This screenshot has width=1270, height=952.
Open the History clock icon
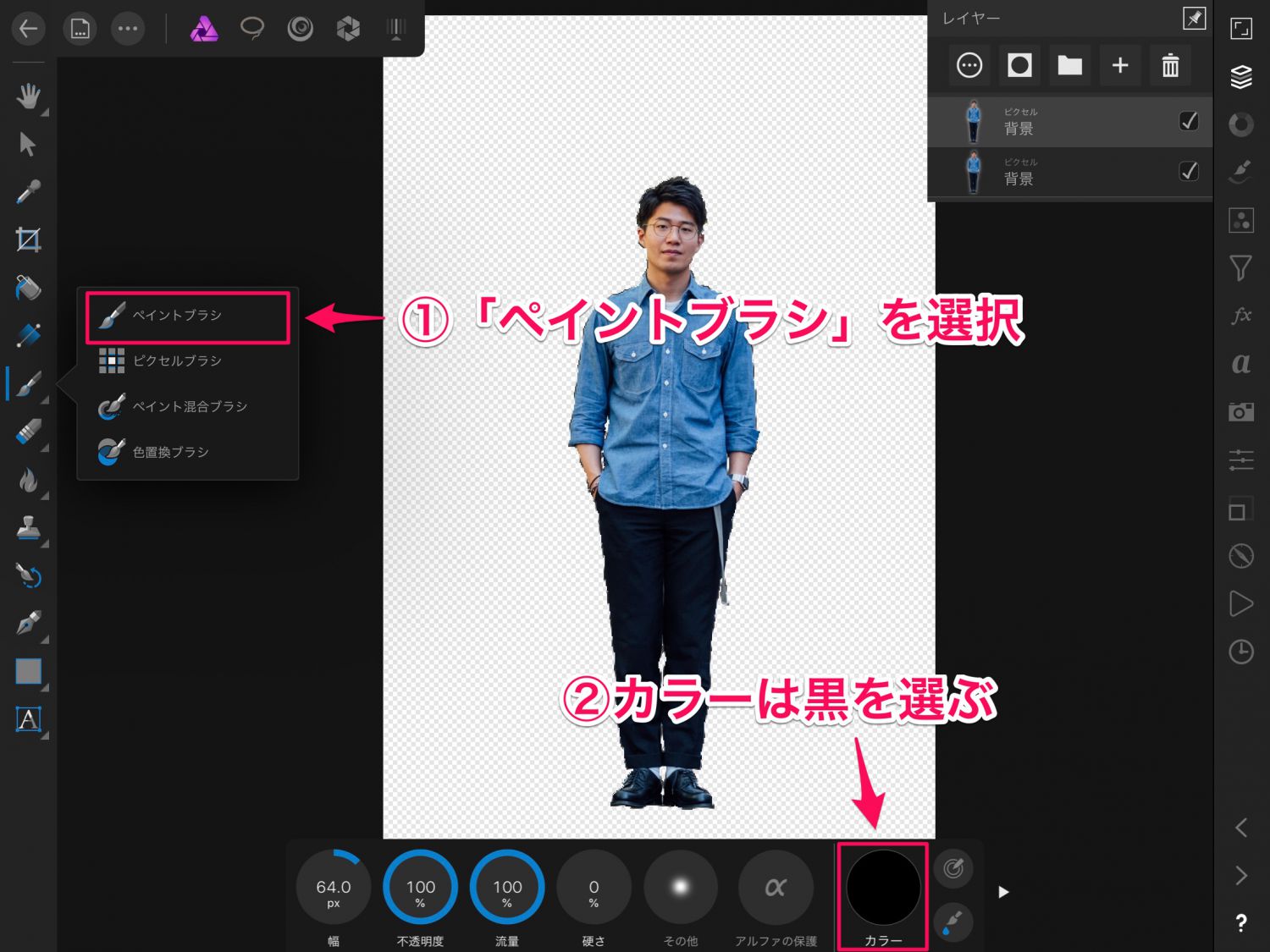pyautogui.click(x=1240, y=652)
